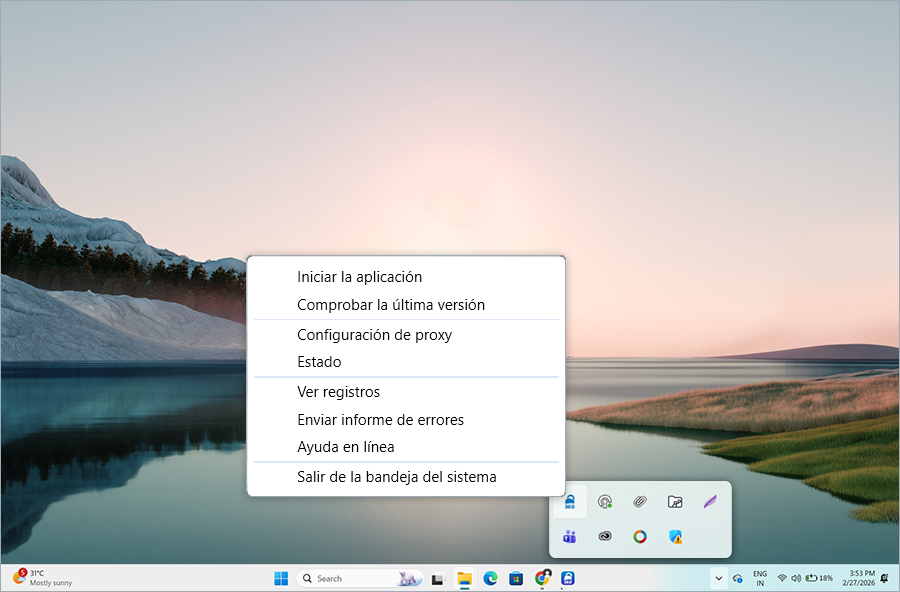Viewport: 900px width, 592px height.
Task: Select 'Iniciar la aplicación' from the context menu
Action: 359,277
